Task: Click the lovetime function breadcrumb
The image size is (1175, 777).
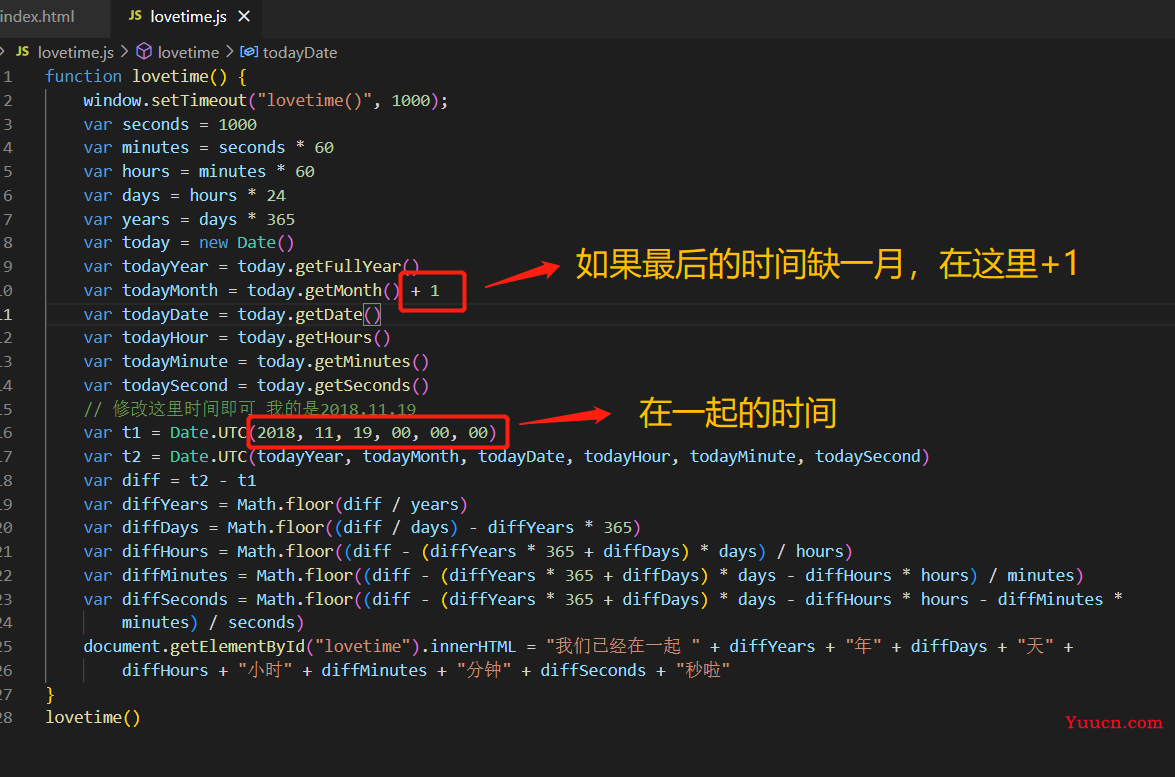Action: point(188,52)
